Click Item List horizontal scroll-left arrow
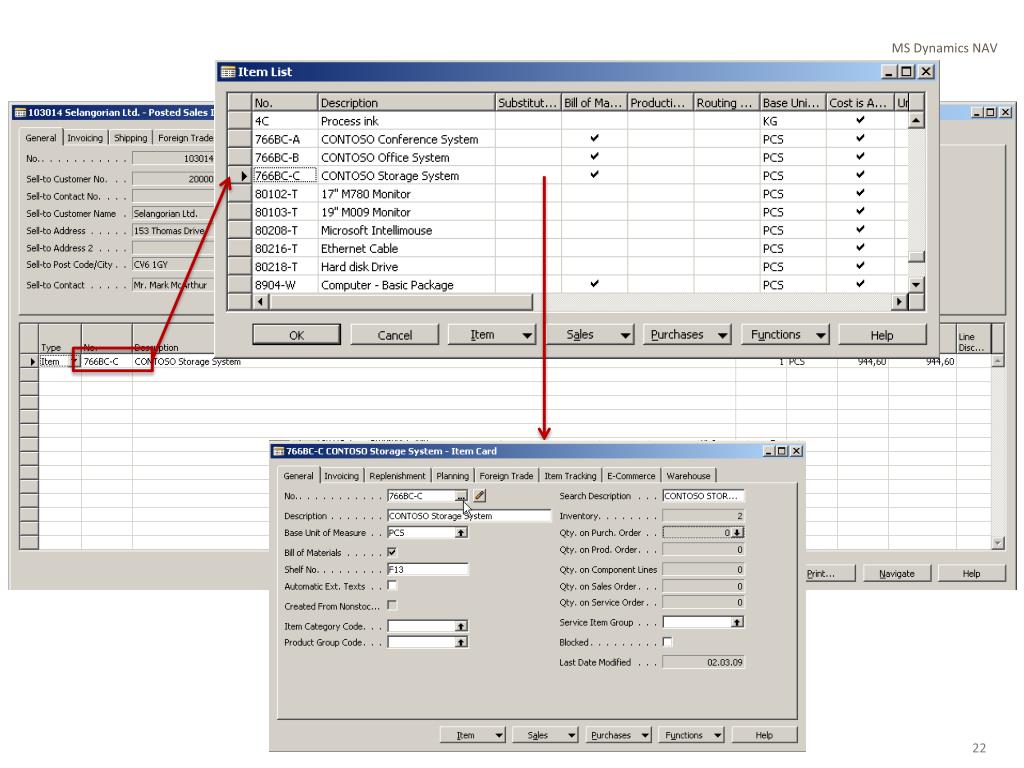 click(x=261, y=302)
